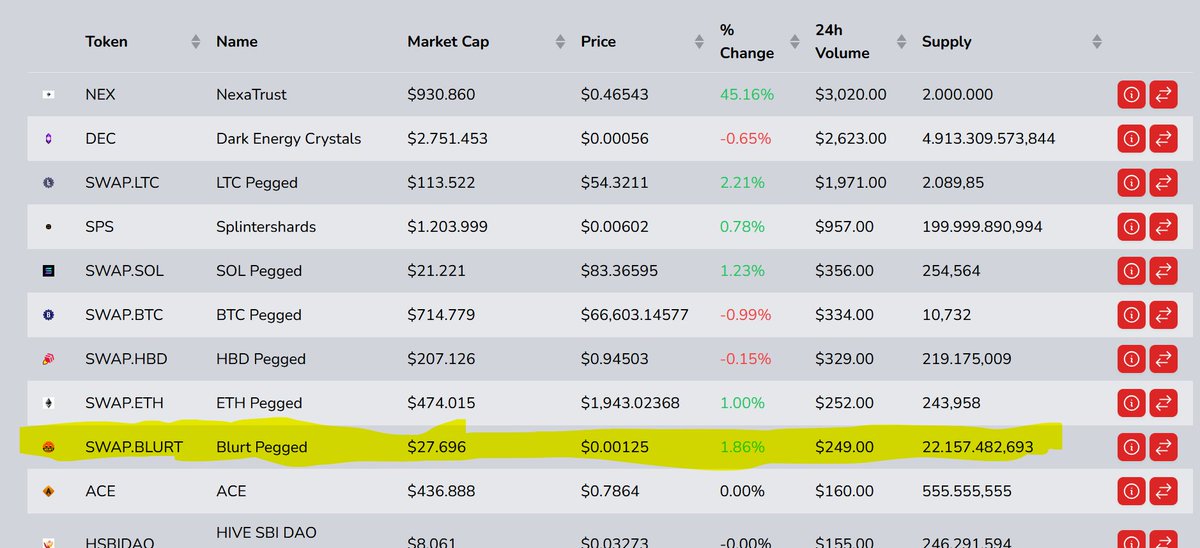Click the swap icon in the SWAP.LTC row
This screenshot has width=1200, height=548.
tap(1164, 183)
